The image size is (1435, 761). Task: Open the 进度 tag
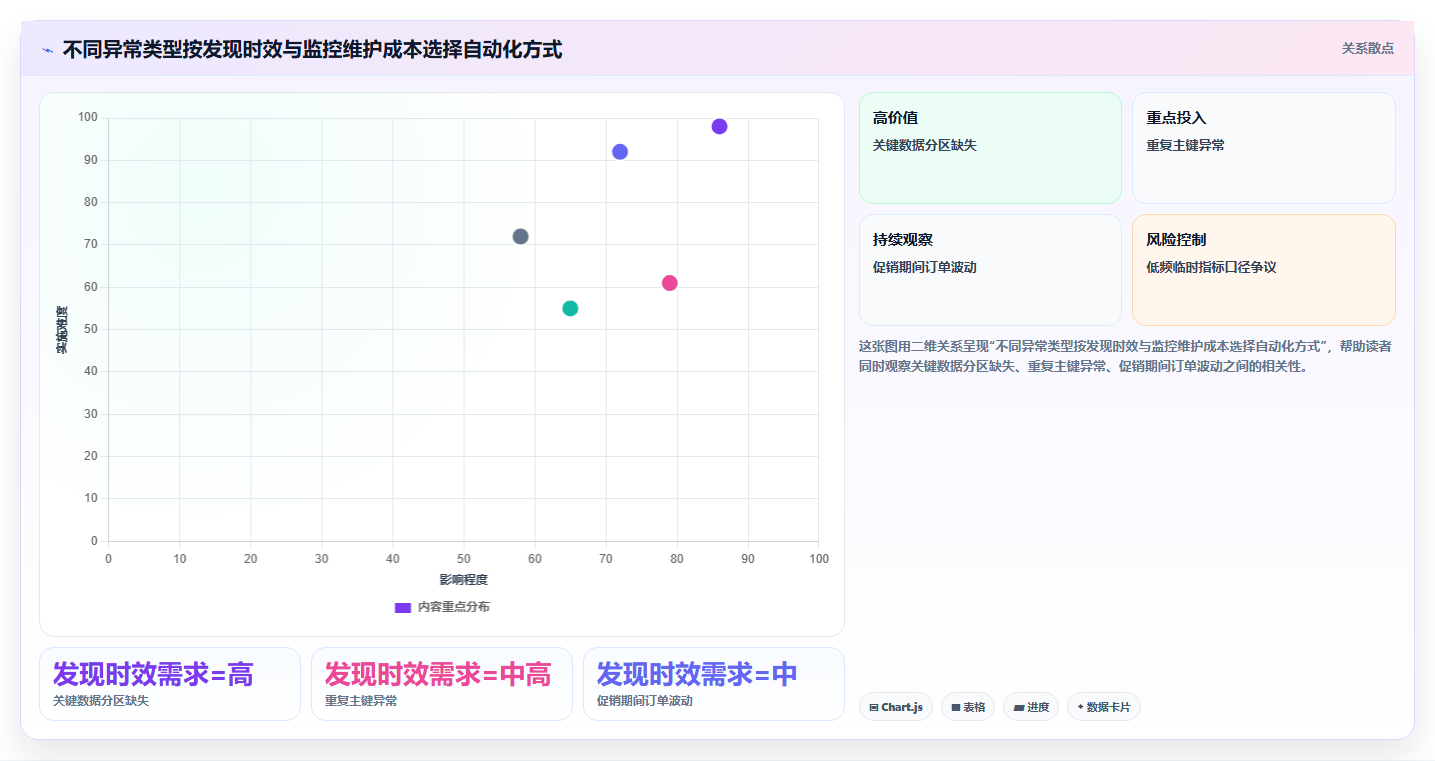tap(1031, 707)
